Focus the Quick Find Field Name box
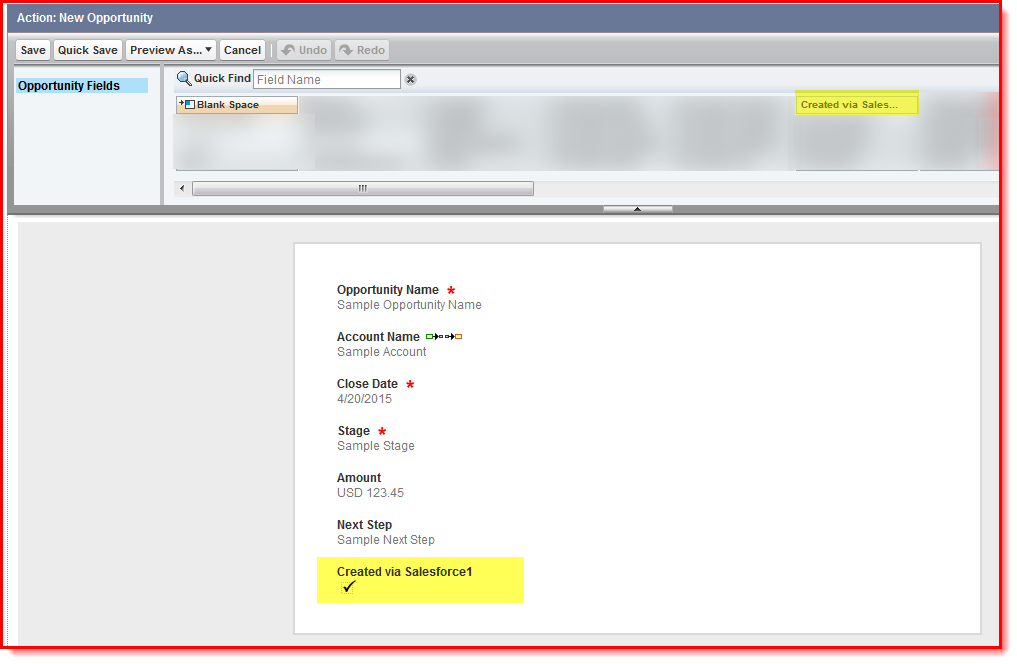The image size is (1017, 664). point(326,79)
